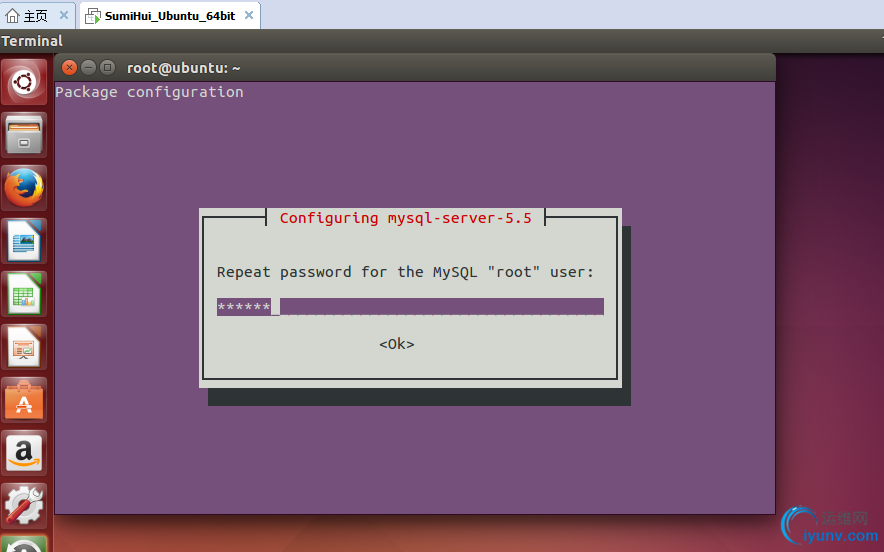Open LibreOffice Calc spreadsheet icon
The height and width of the screenshot is (552, 884).
(24, 294)
